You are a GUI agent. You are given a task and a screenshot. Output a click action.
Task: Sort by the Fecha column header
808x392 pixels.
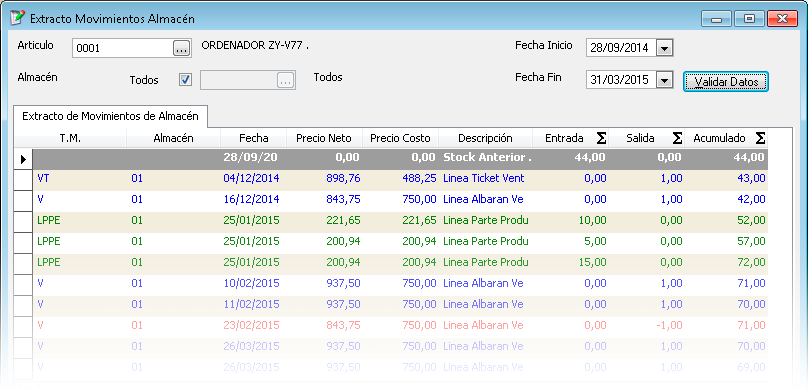click(254, 138)
